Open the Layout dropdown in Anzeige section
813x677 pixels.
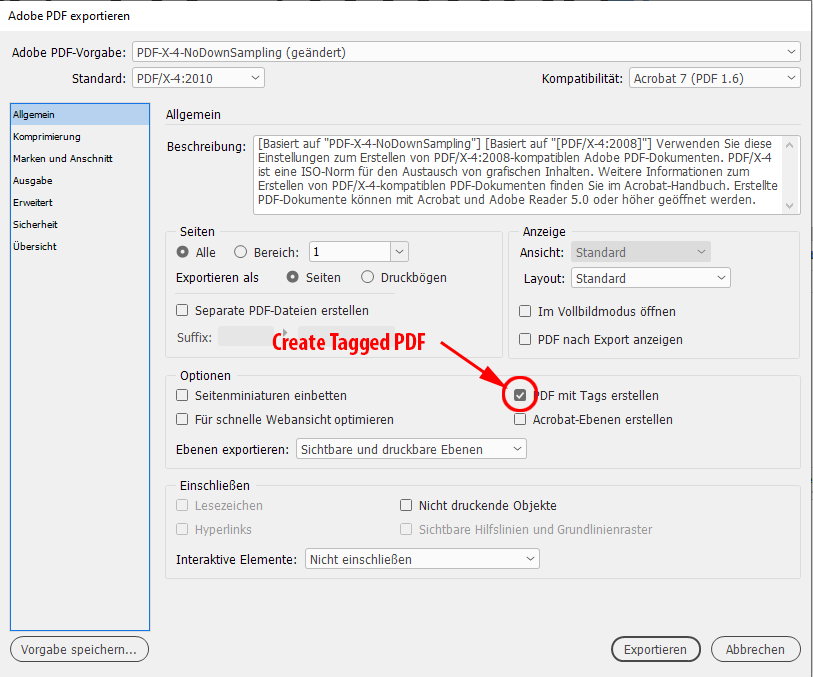click(650, 277)
